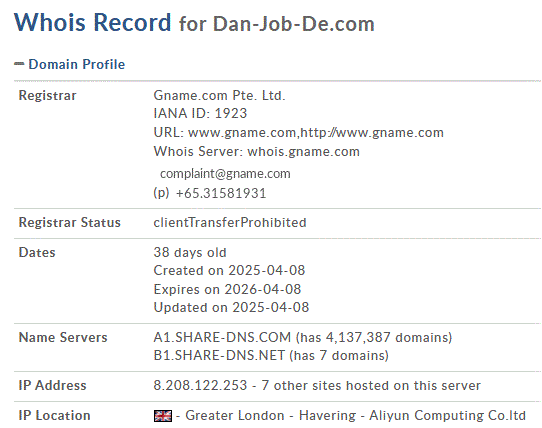Click the +65.31581931 phone number
The width and height of the screenshot is (542, 428).
[221, 193]
